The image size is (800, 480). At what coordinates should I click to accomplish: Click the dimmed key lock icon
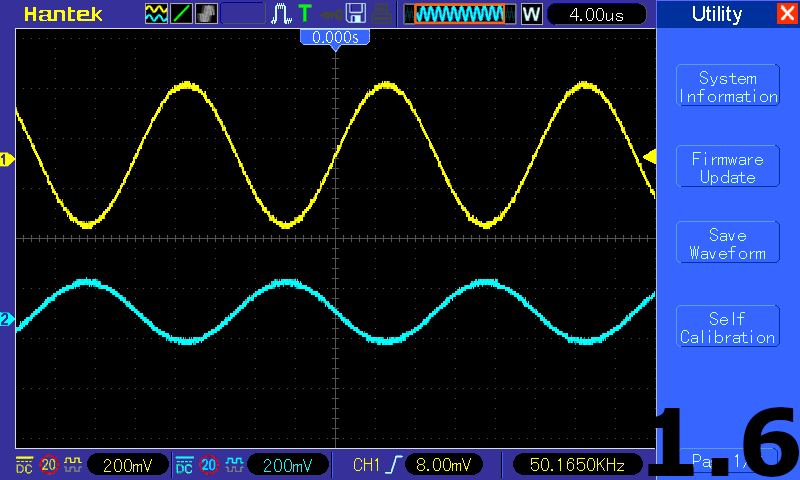[x=331, y=15]
